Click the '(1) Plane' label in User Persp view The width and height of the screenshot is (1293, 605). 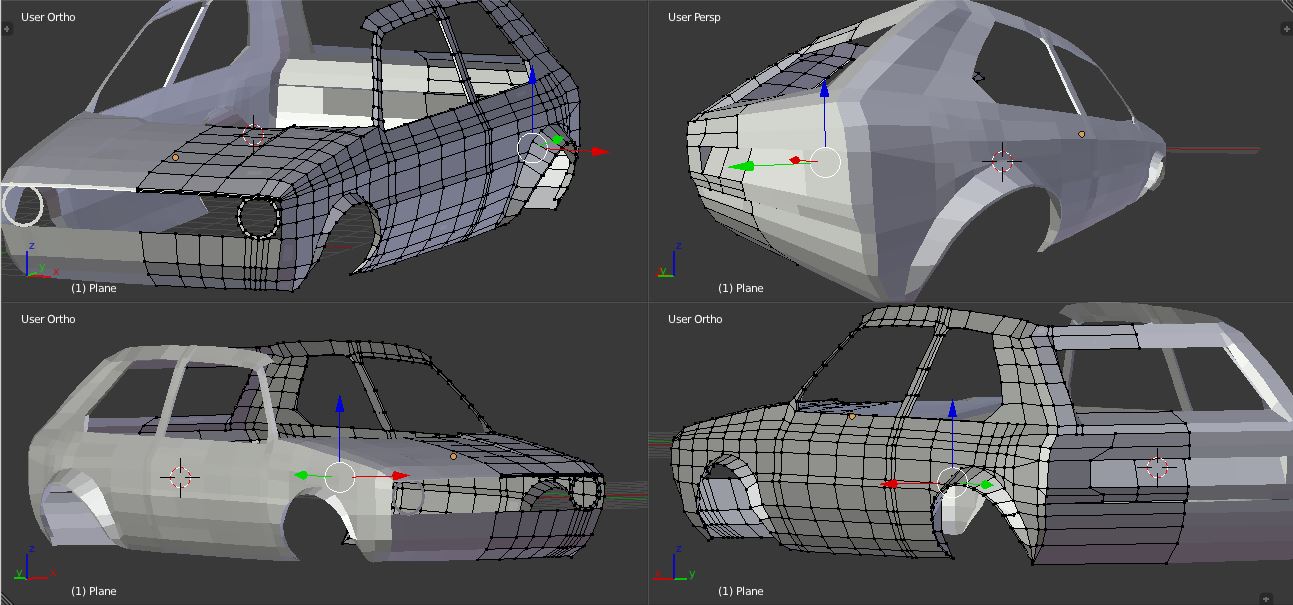coord(740,288)
